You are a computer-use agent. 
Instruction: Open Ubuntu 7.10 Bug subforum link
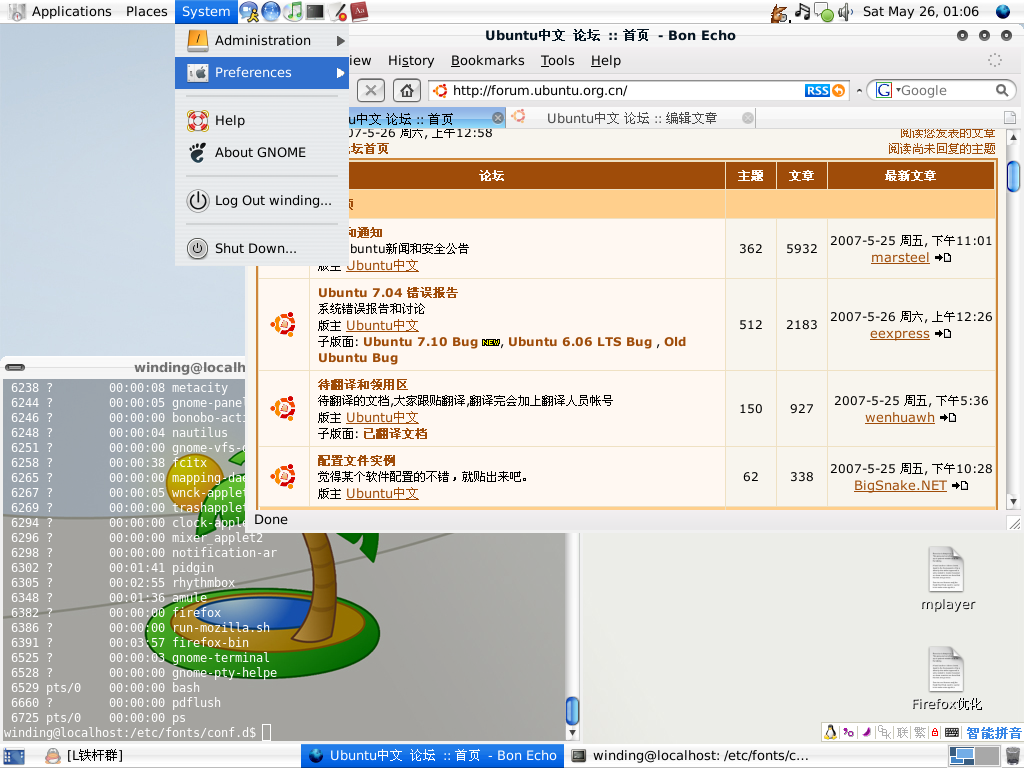click(421, 342)
